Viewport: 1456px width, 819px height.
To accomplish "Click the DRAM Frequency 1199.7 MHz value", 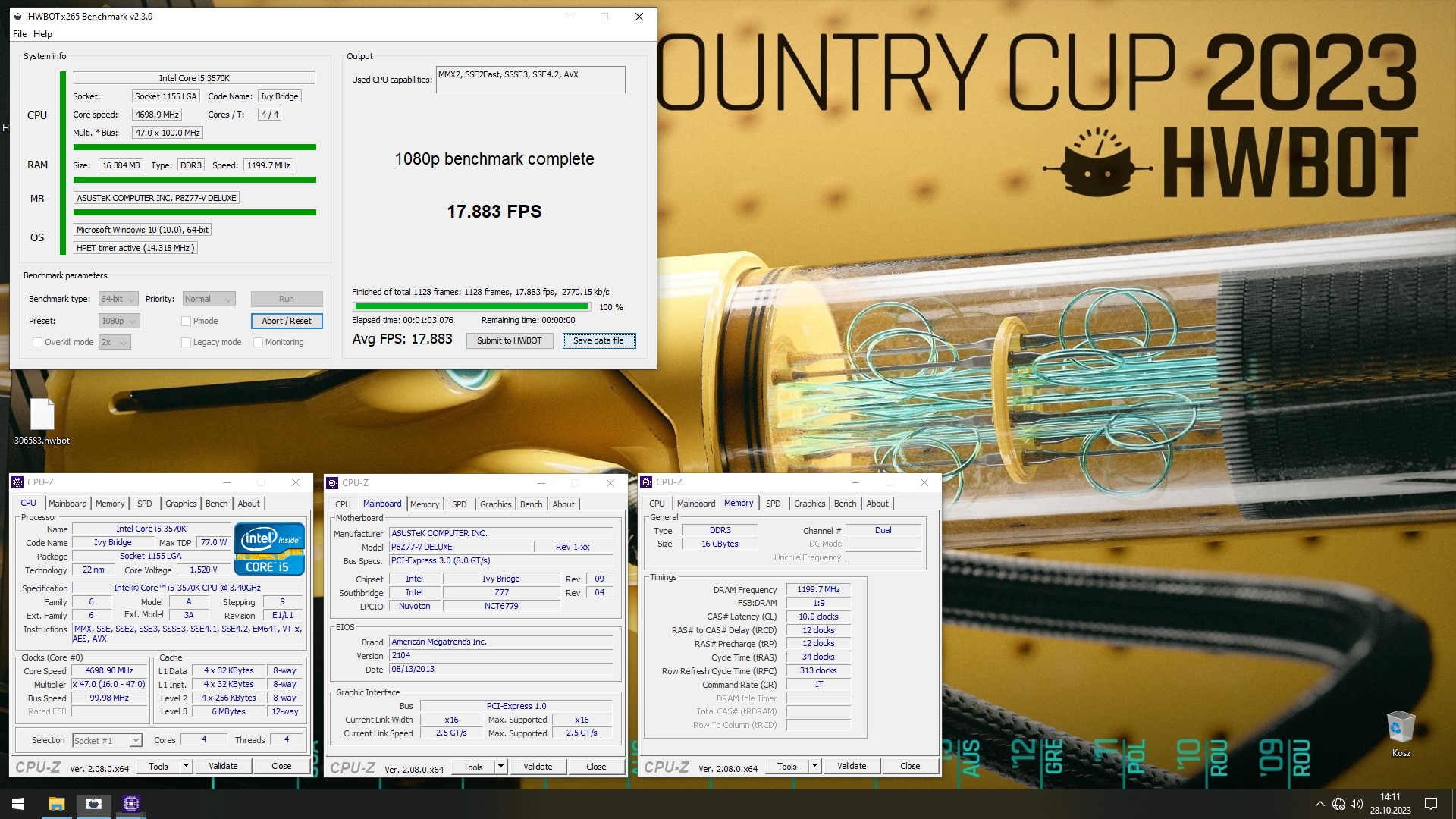I will tap(818, 589).
